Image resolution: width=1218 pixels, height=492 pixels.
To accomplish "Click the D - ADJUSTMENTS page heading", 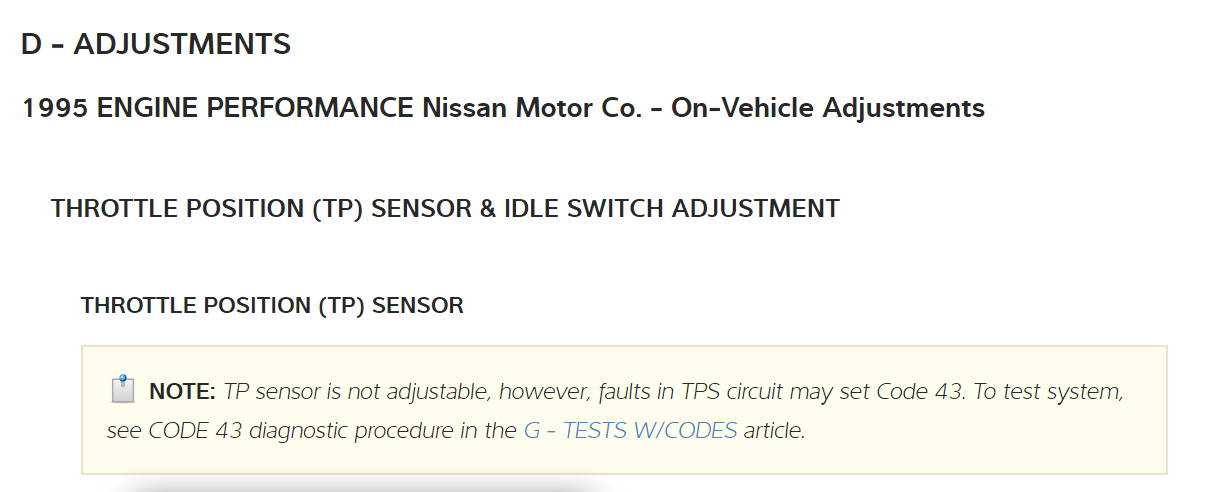I will (156, 44).
